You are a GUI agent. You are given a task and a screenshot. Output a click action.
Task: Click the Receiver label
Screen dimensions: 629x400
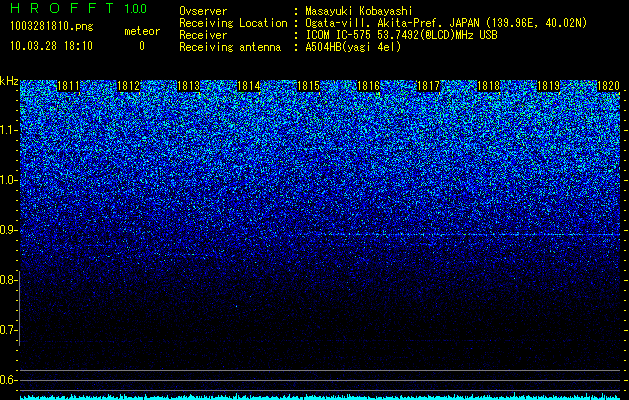tap(203, 35)
